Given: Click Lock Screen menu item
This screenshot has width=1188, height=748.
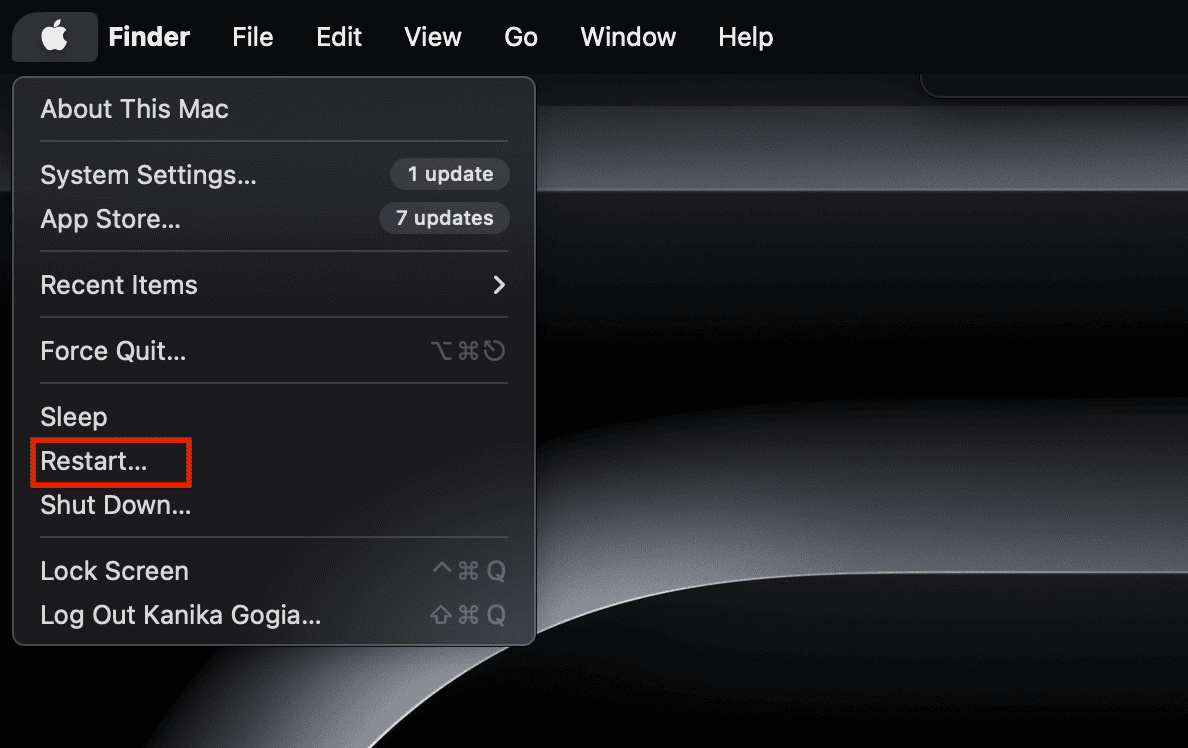Looking at the screenshot, I should click(114, 571).
